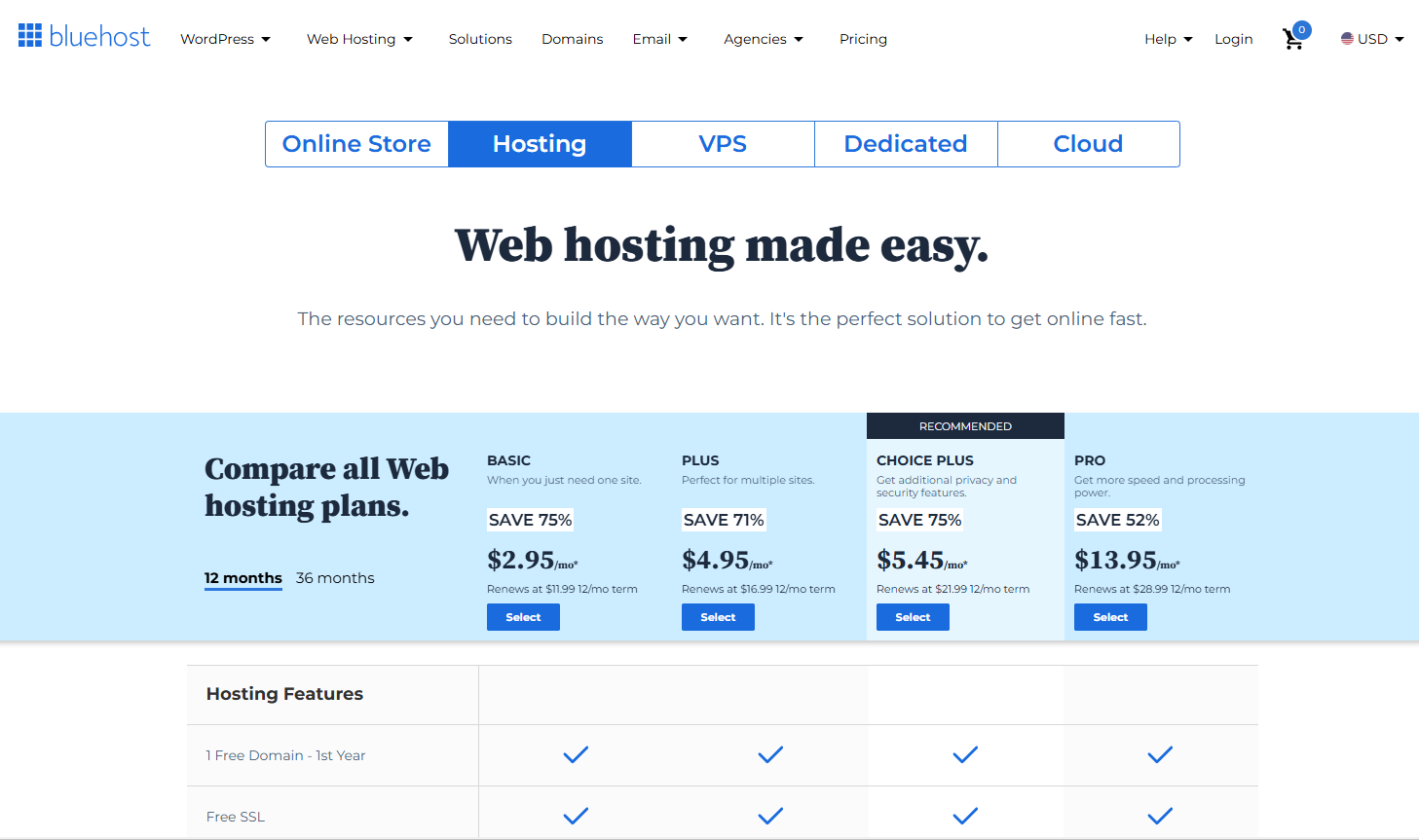Click Choice Plus Free Domain checkmark

click(965, 754)
